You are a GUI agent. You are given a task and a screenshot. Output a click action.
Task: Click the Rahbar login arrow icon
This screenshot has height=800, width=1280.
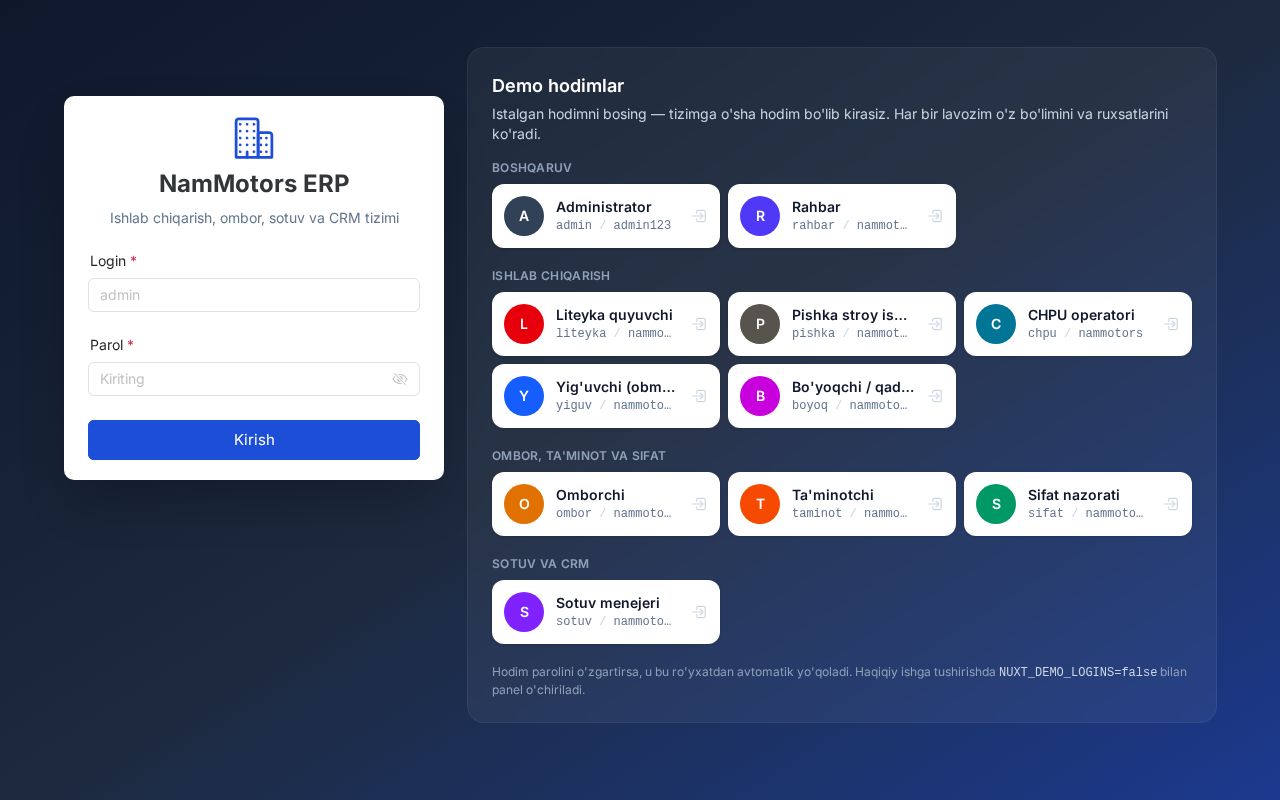tap(936, 216)
